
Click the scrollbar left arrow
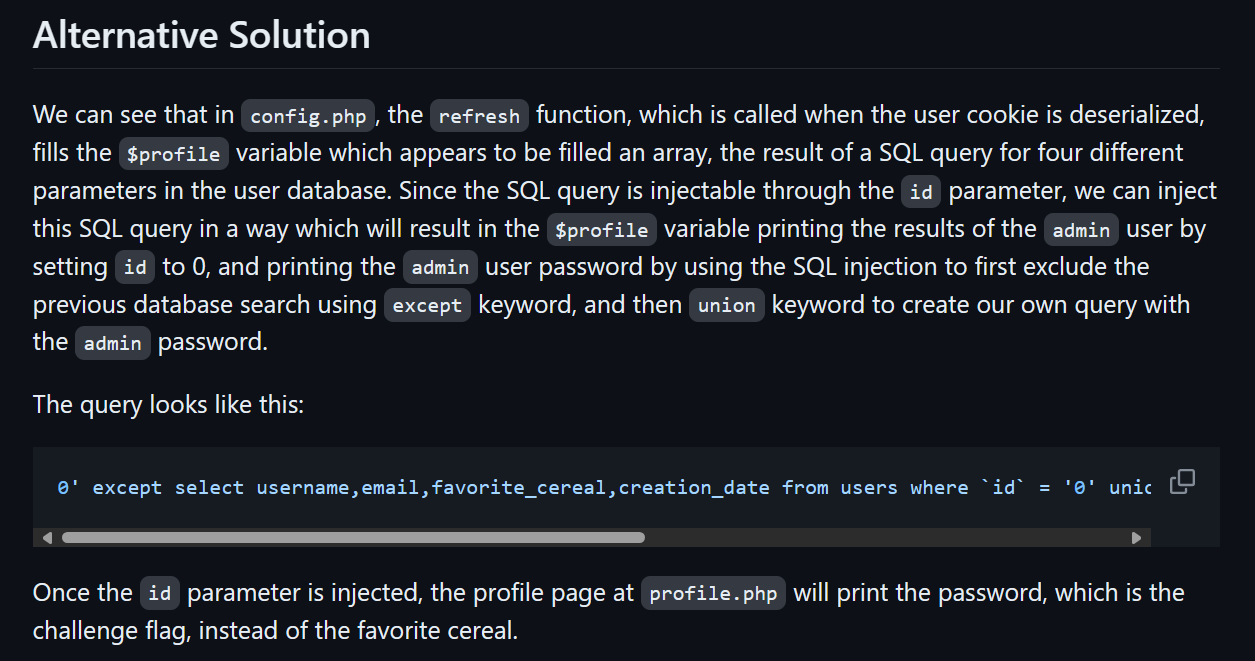(x=47, y=538)
